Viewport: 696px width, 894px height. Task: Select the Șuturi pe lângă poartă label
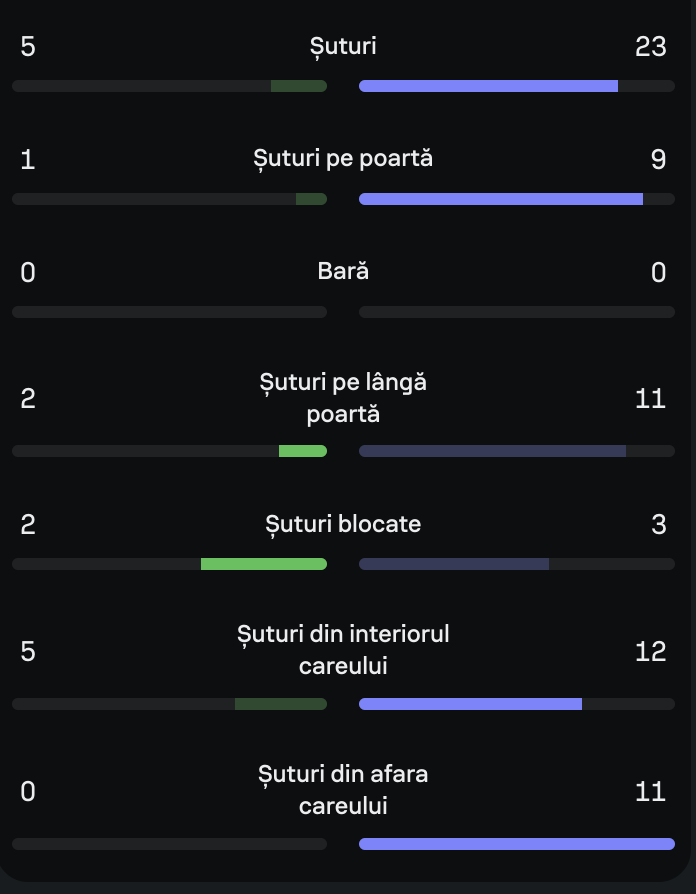343,398
